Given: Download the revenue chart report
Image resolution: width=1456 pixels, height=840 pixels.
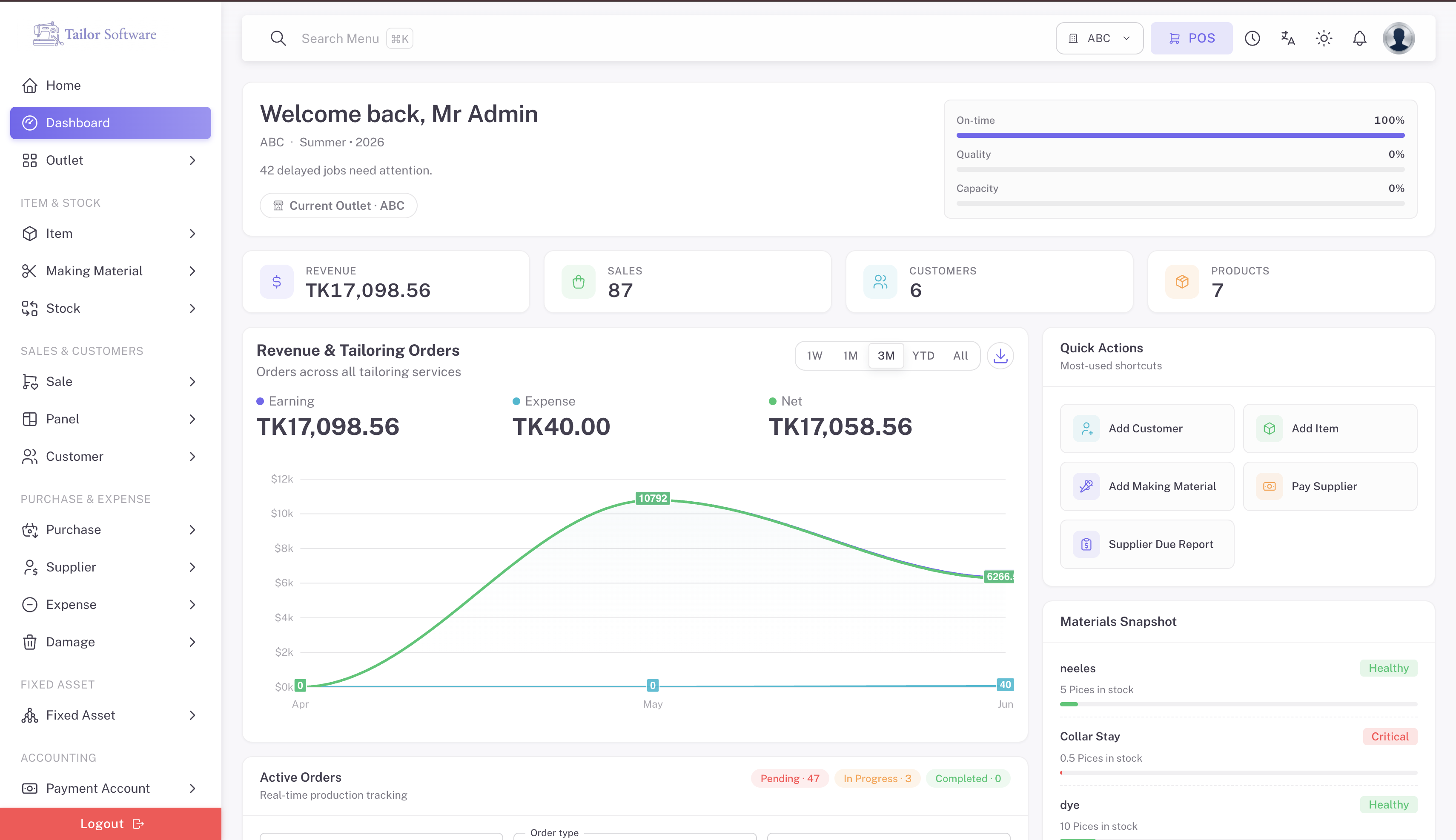Looking at the screenshot, I should pos(1000,356).
